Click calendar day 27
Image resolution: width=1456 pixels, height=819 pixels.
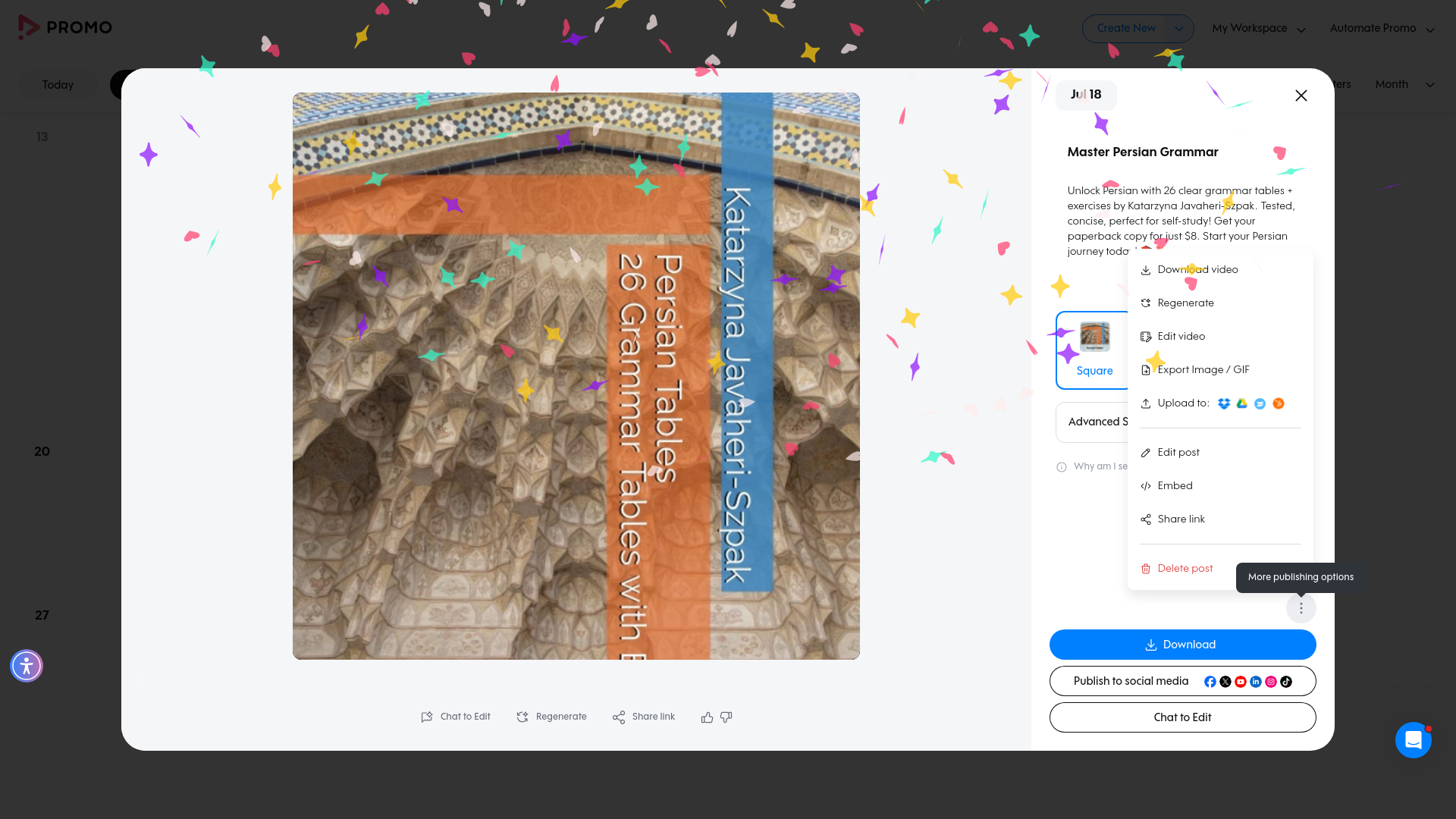point(42,616)
